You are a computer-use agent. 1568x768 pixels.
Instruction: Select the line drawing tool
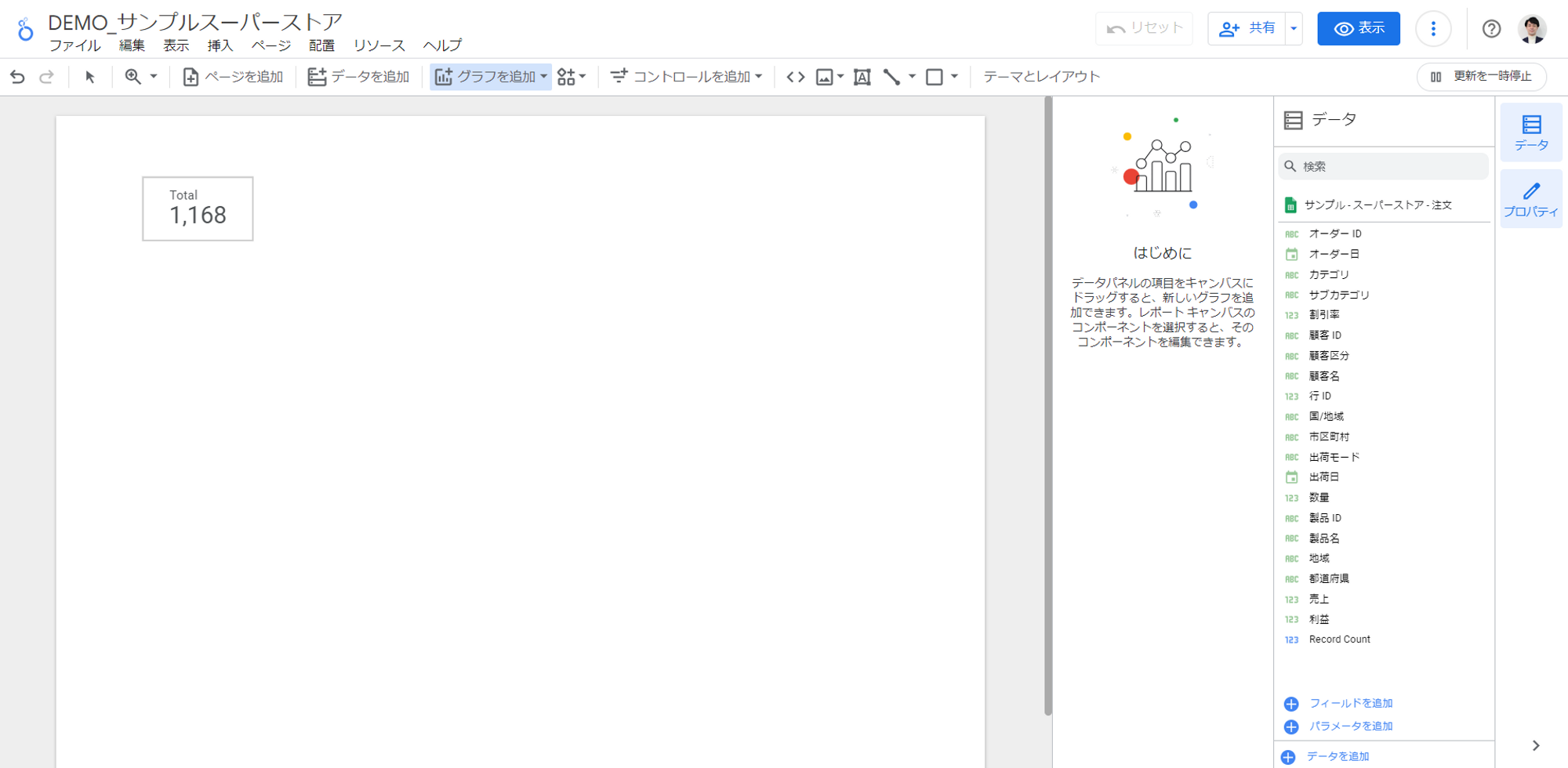tap(892, 77)
